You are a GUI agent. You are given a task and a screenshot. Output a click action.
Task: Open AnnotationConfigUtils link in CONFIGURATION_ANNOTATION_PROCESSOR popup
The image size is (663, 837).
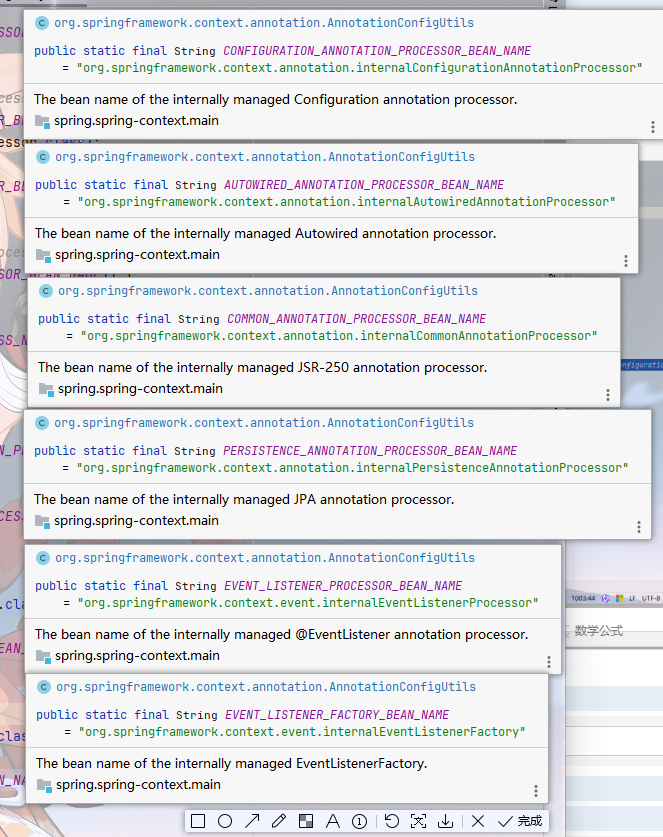pos(264,23)
